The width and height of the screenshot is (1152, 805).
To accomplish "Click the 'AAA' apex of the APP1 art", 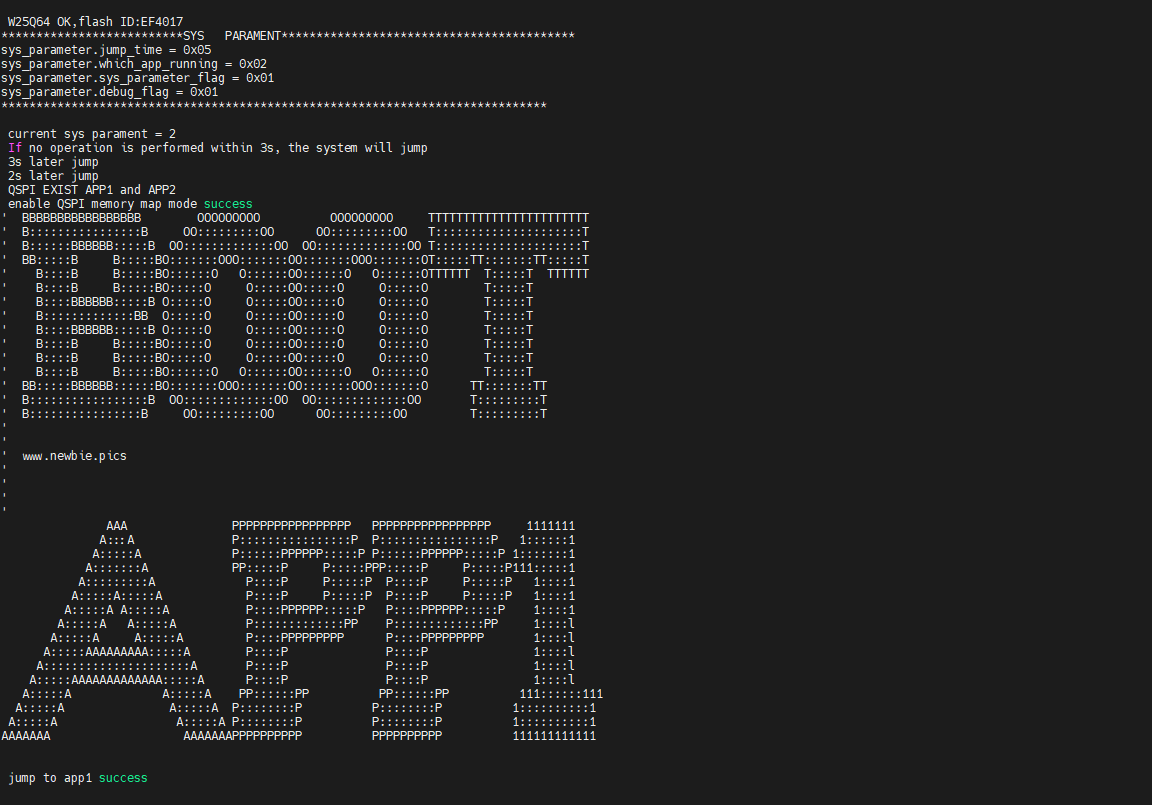I will pyautogui.click(x=117, y=526).
